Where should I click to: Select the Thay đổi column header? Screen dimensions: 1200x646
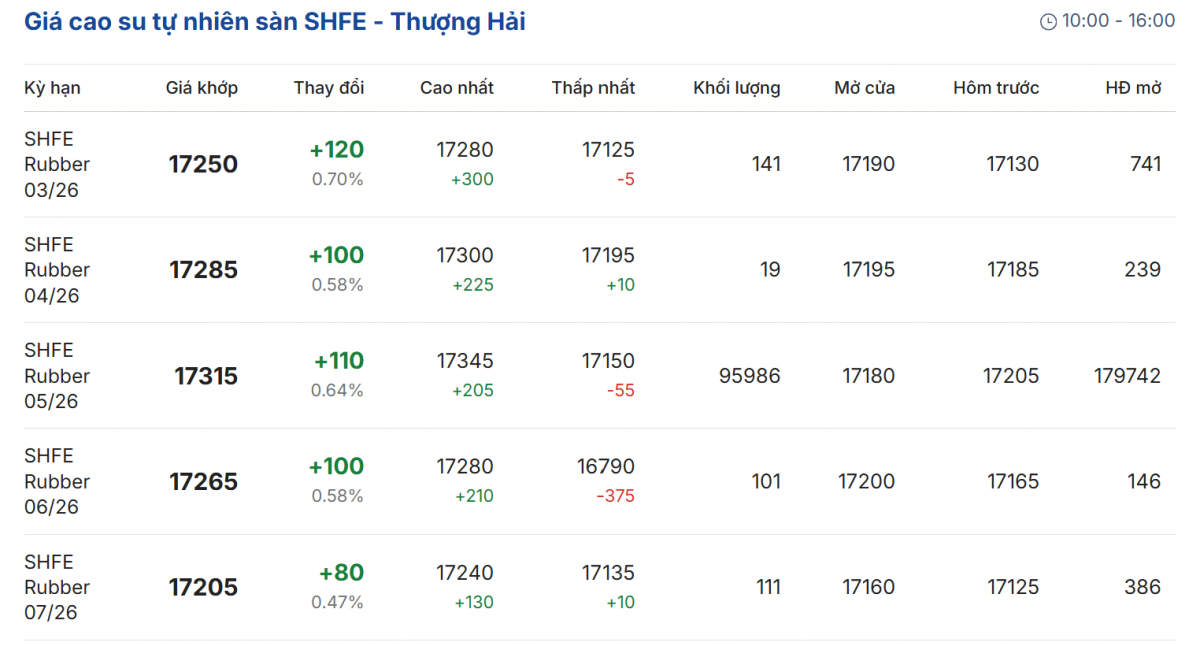tap(329, 88)
